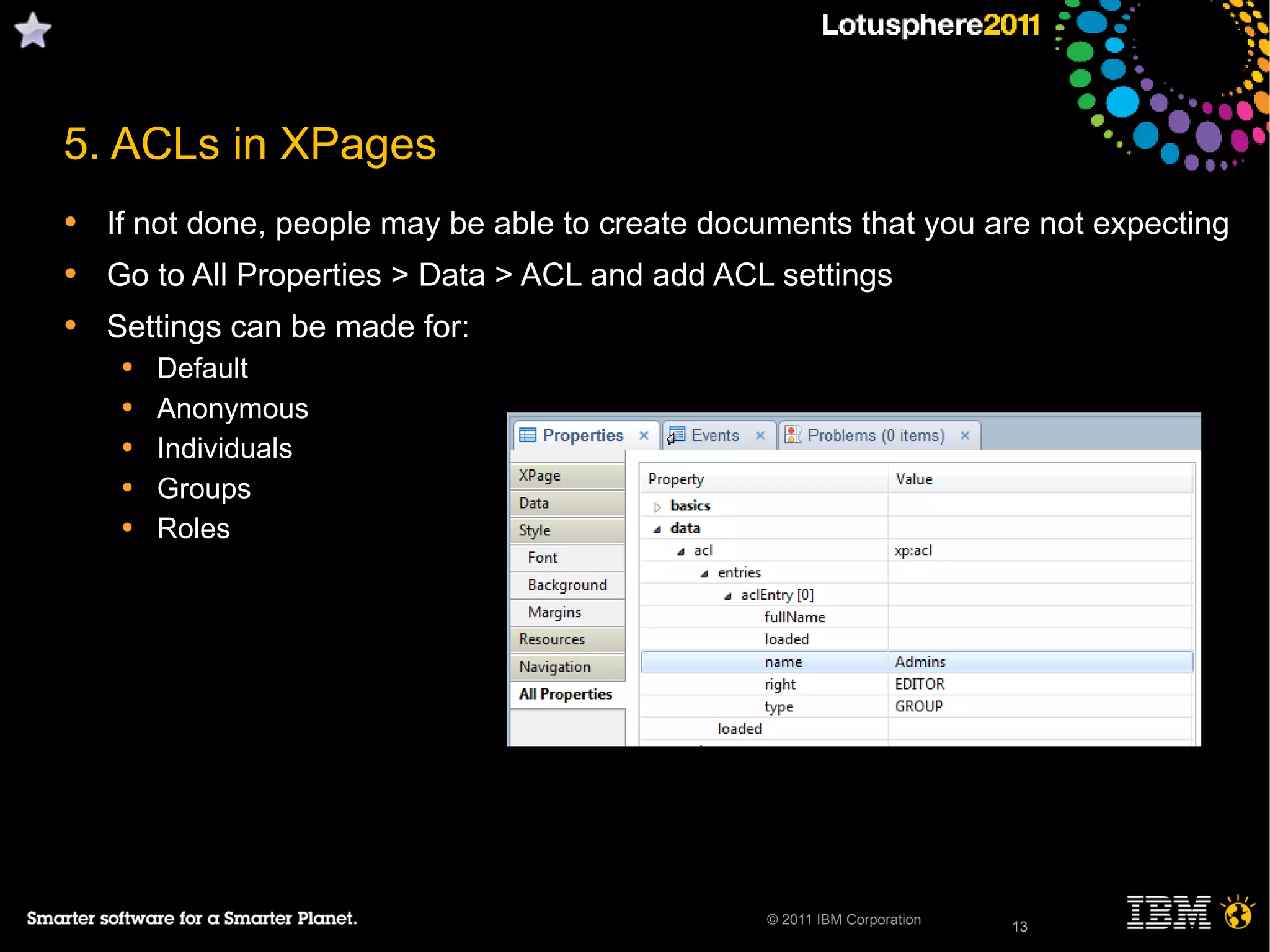Select the name property row

[x=917, y=662]
